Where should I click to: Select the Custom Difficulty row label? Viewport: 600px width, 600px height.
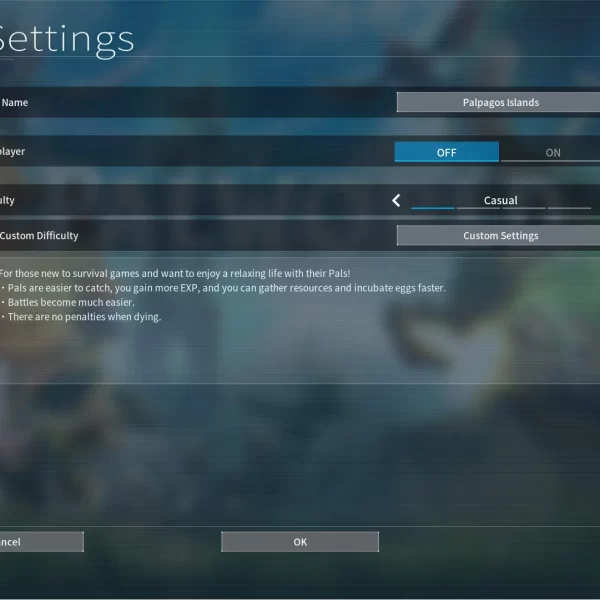click(40, 236)
